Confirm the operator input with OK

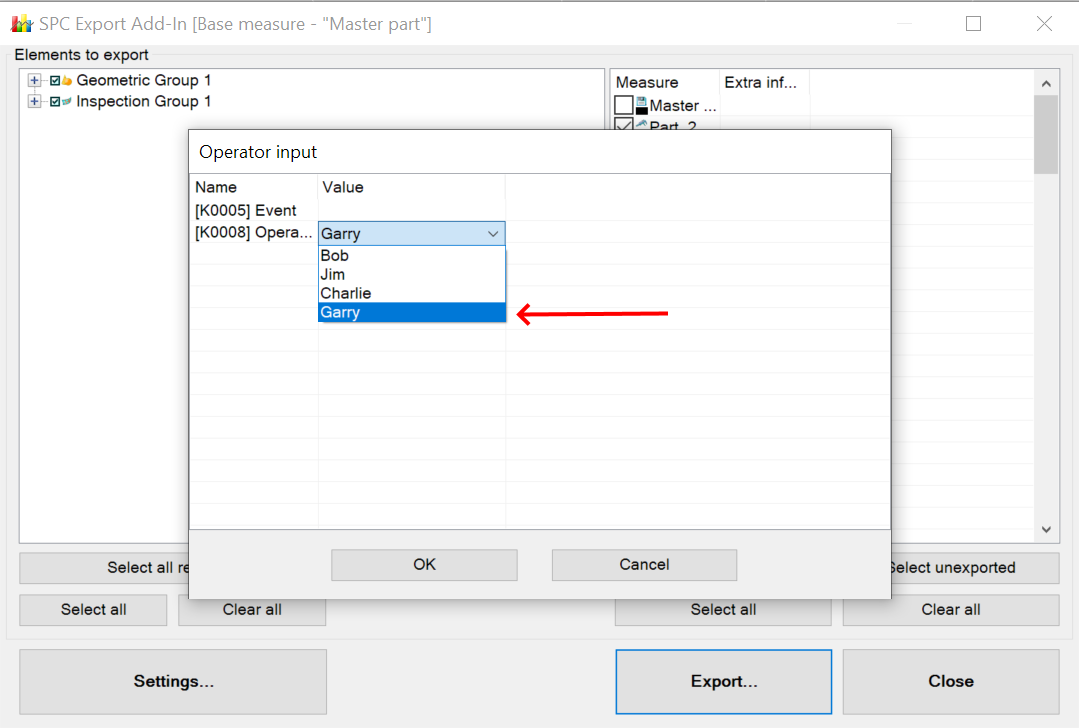tap(423, 564)
